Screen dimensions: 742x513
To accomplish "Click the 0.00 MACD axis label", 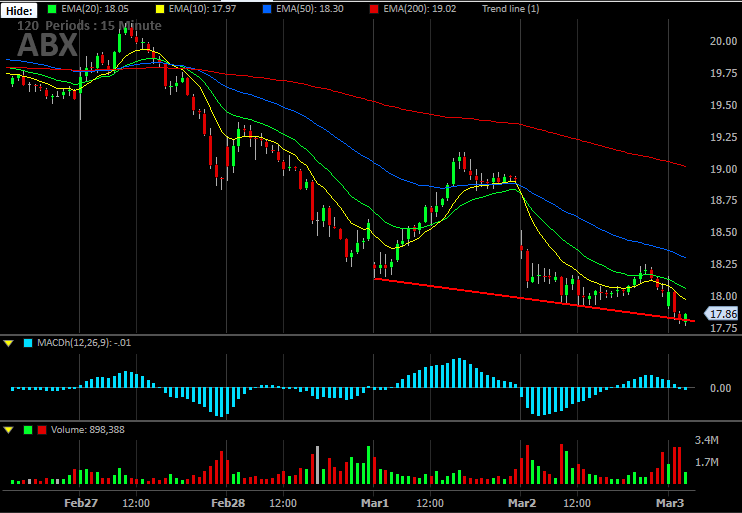I will 721,389.
